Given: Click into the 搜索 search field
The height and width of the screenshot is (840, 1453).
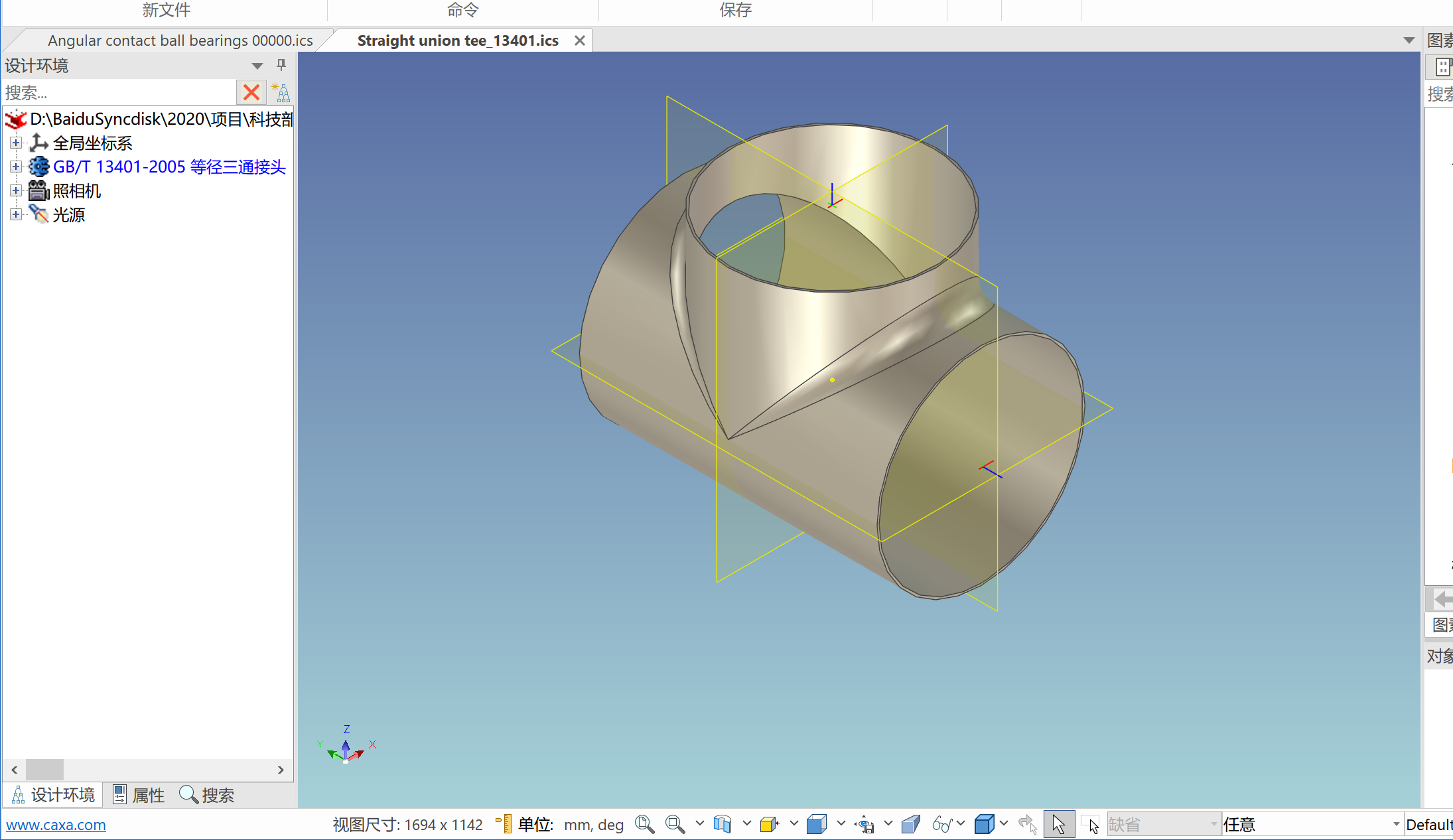Looking at the screenshot, I should coord(119,92).
